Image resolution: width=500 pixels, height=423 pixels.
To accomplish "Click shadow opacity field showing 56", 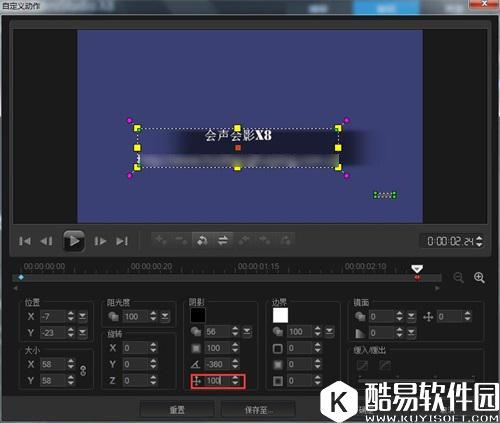I will coord(218,332).
